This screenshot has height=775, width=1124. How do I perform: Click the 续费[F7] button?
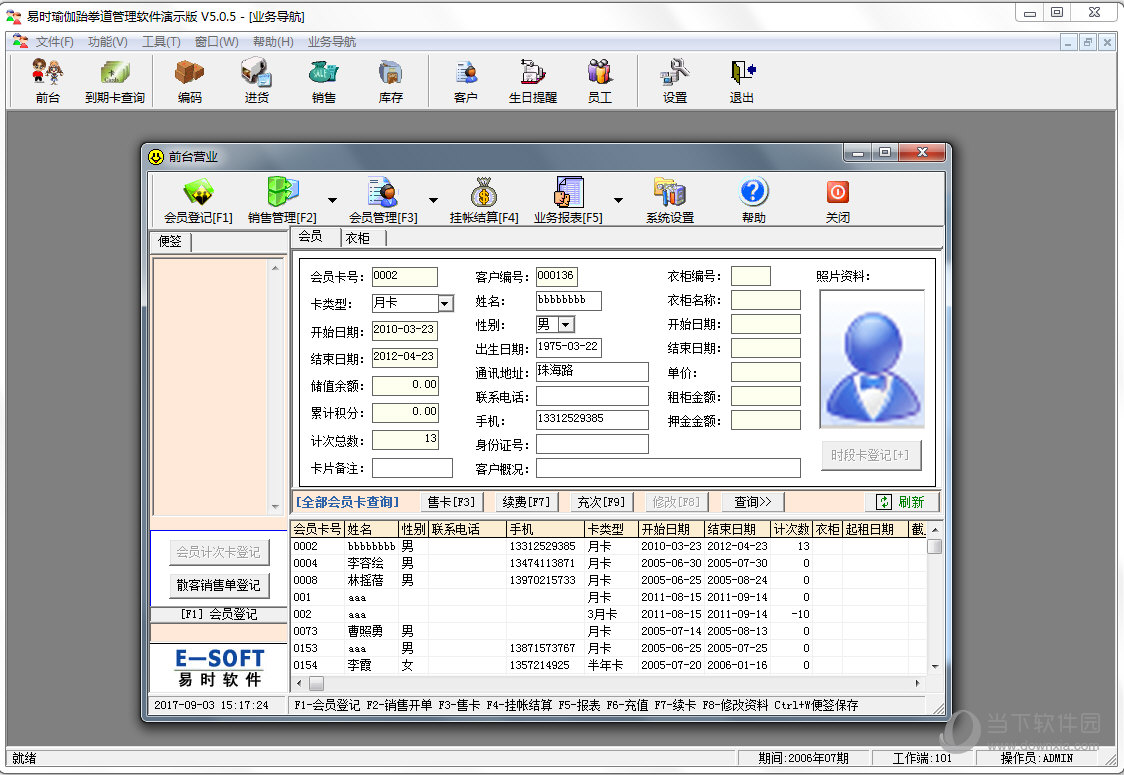526,502
